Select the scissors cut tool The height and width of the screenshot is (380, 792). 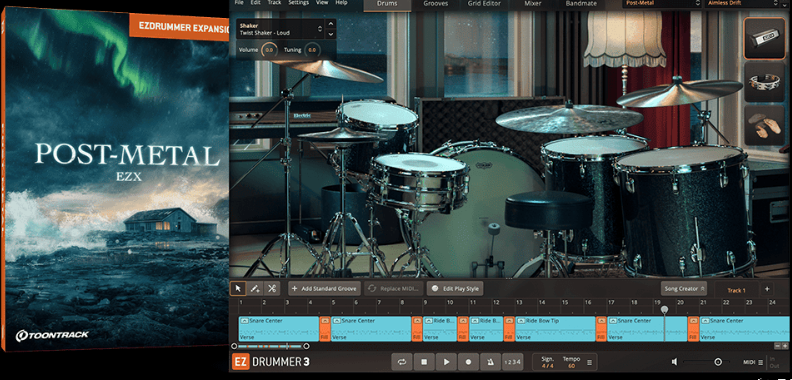coord(272,289)
